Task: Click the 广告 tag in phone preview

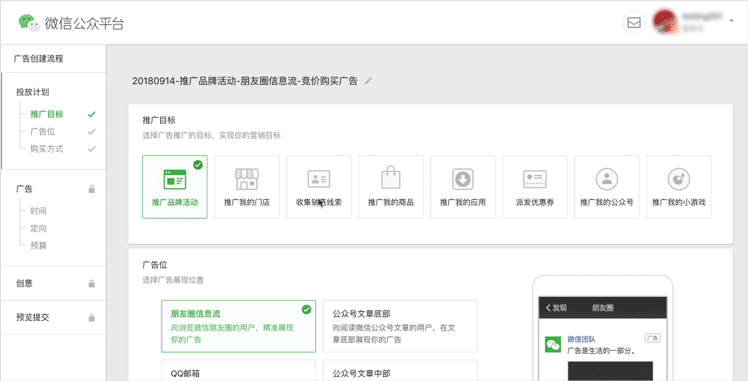Action: (x=652, y=338)
